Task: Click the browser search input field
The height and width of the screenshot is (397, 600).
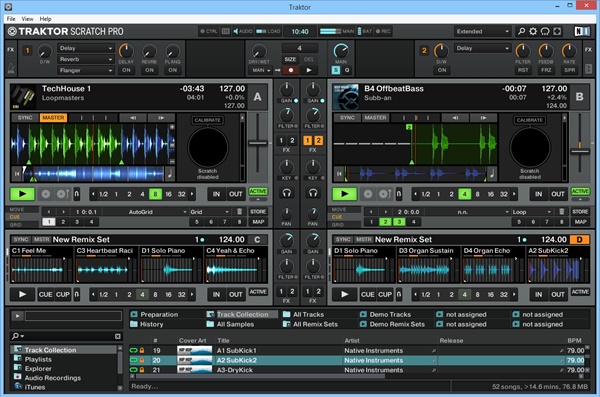Action: [x=67, y=336]
